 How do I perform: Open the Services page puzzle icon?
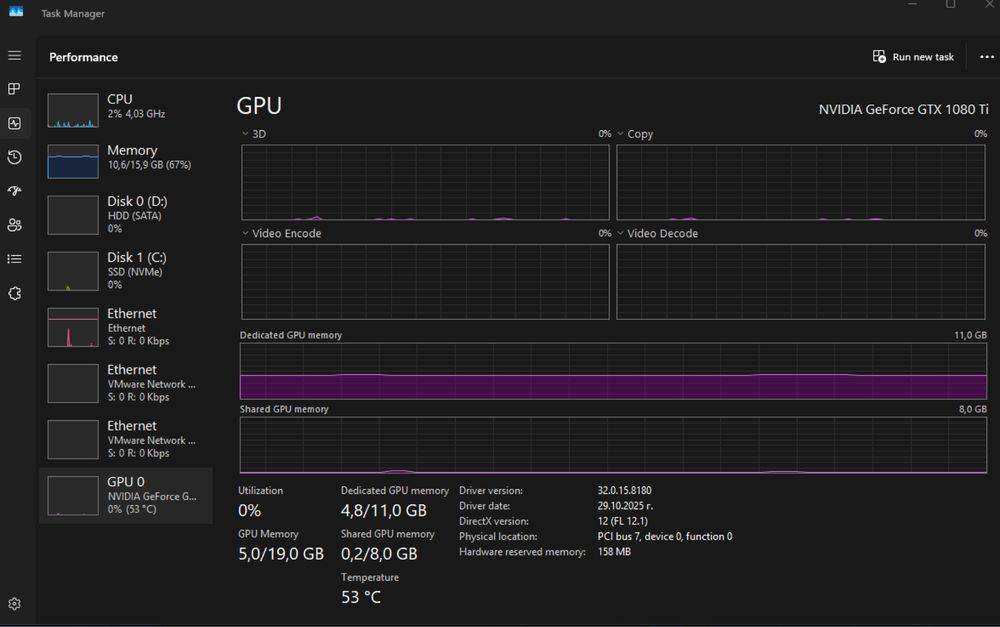[x=14, y=293]
